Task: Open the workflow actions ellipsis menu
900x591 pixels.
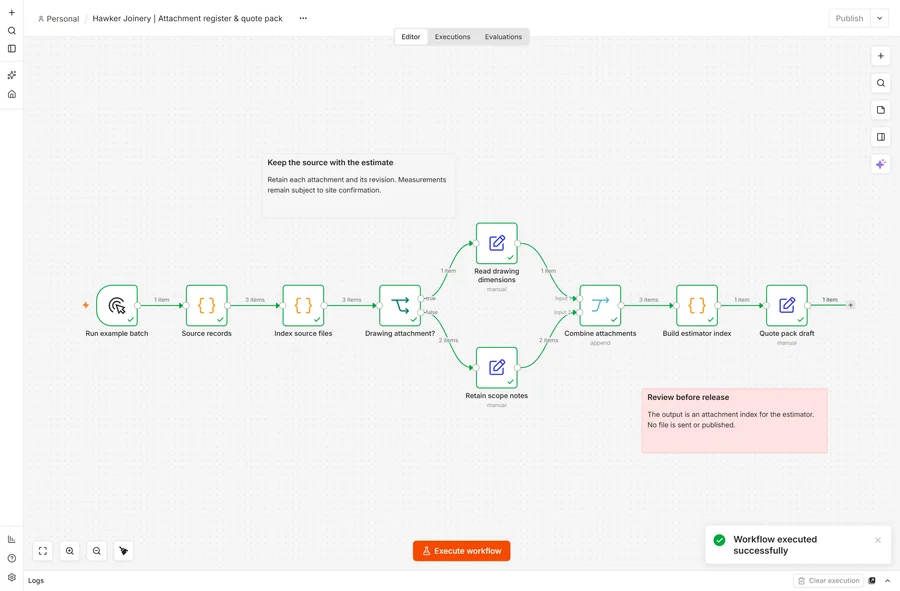Action: (x=303, y=18)
